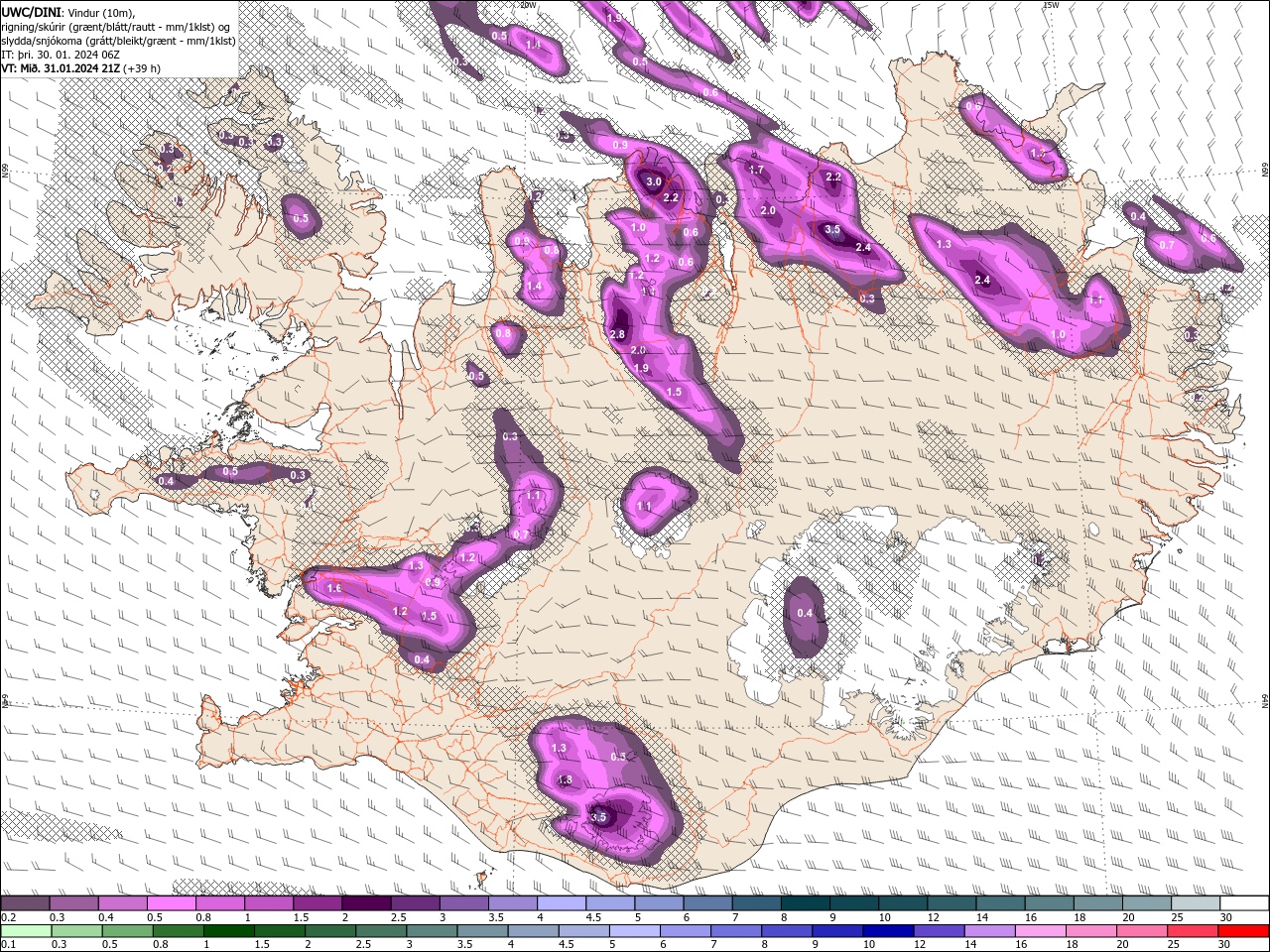Click the dark green swatch labelled 1 in the rain legend

[228, 931]
